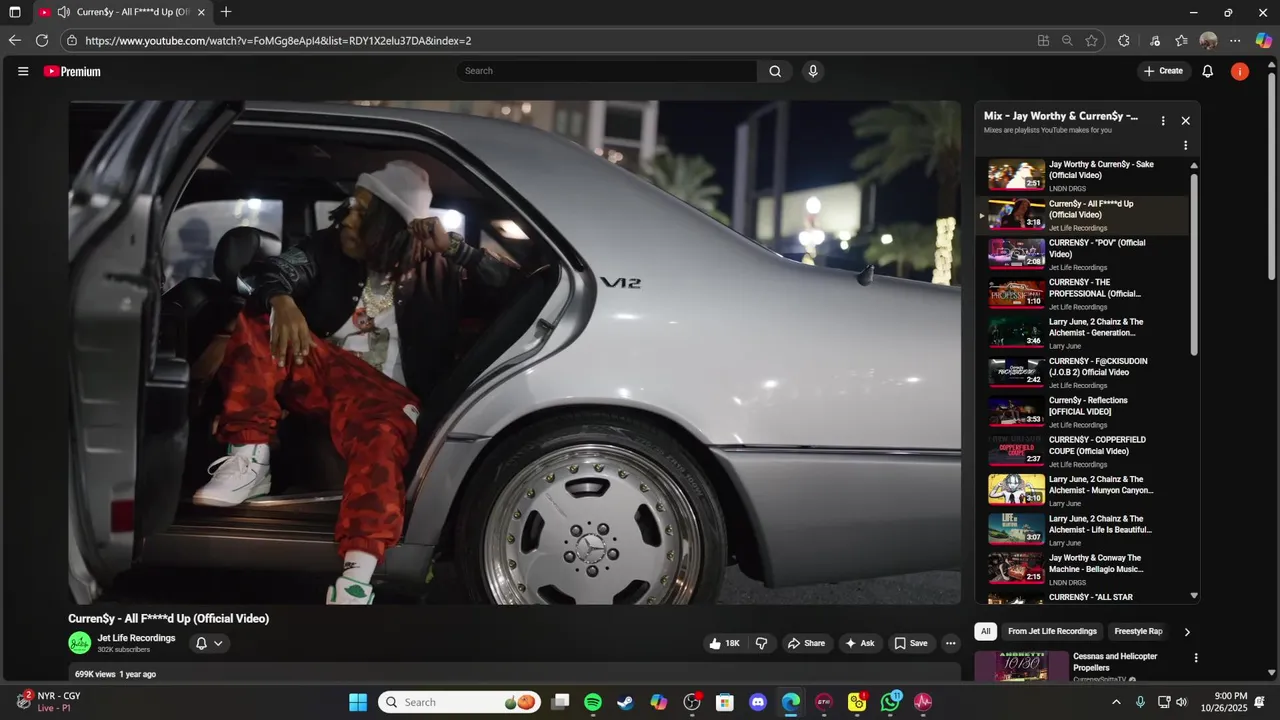Image resolution: width=1280 pixels, height=720 pixels.
Task: Click the search magnifier button
Action: (x=775, y=71)
